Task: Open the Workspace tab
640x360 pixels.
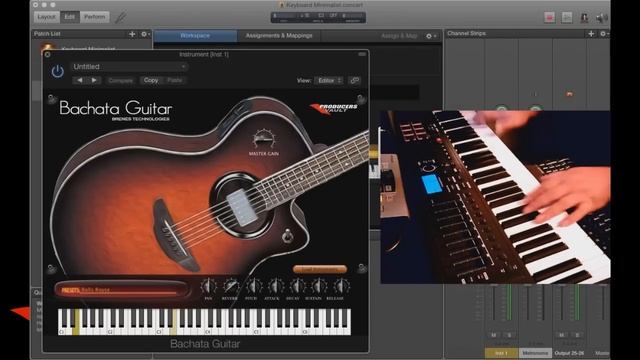Action: 195,36
